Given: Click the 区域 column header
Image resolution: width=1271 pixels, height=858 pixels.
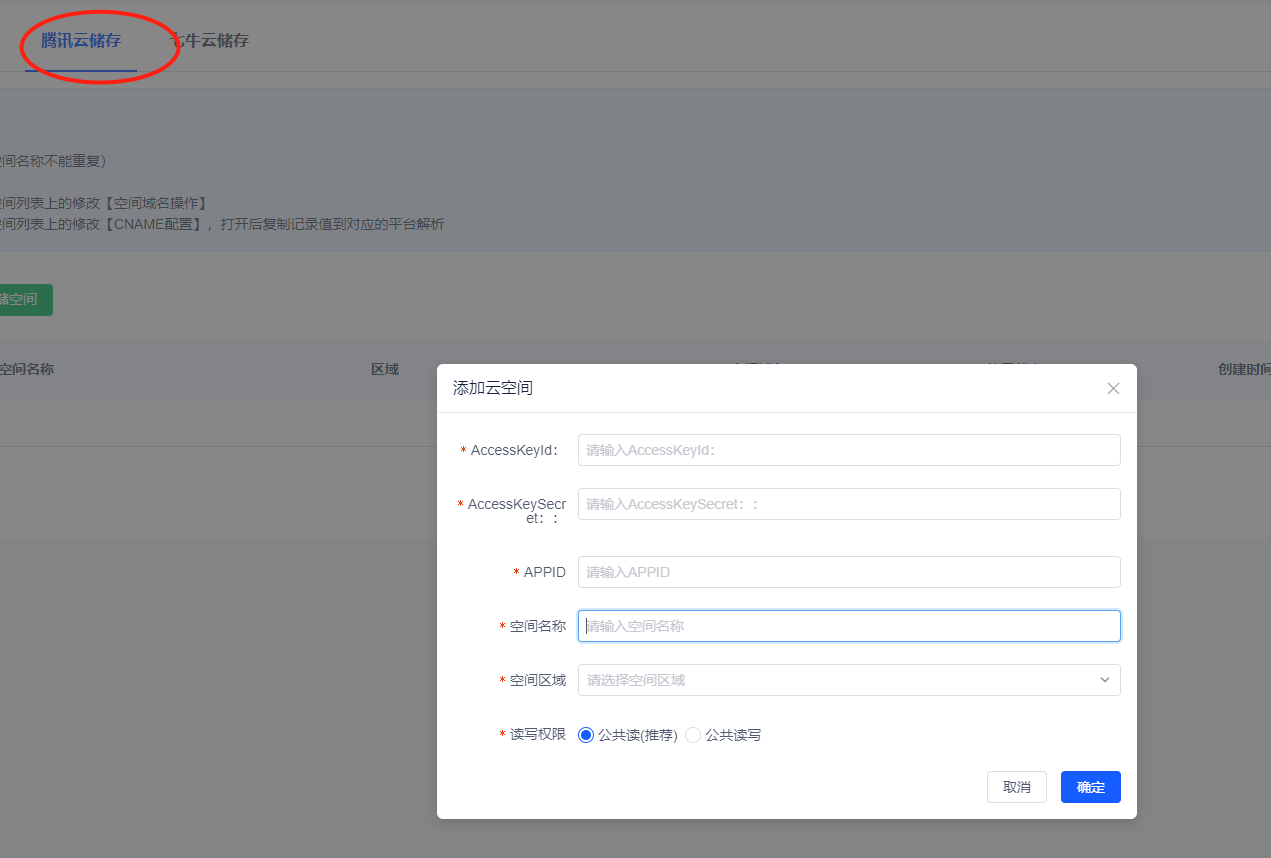Looking at the screenshot, I should (x=385, y=369).
